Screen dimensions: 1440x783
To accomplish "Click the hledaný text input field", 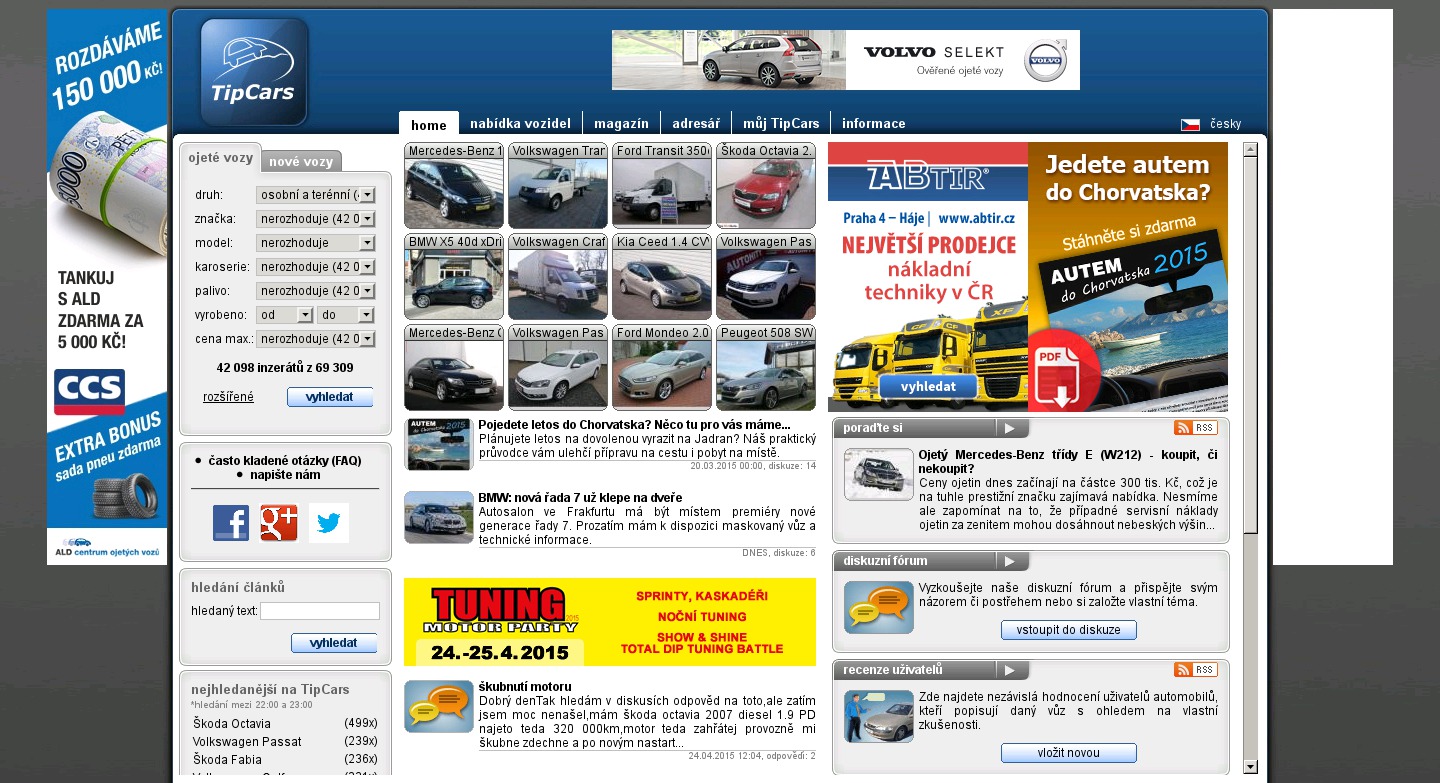I will tap(320, 611).
